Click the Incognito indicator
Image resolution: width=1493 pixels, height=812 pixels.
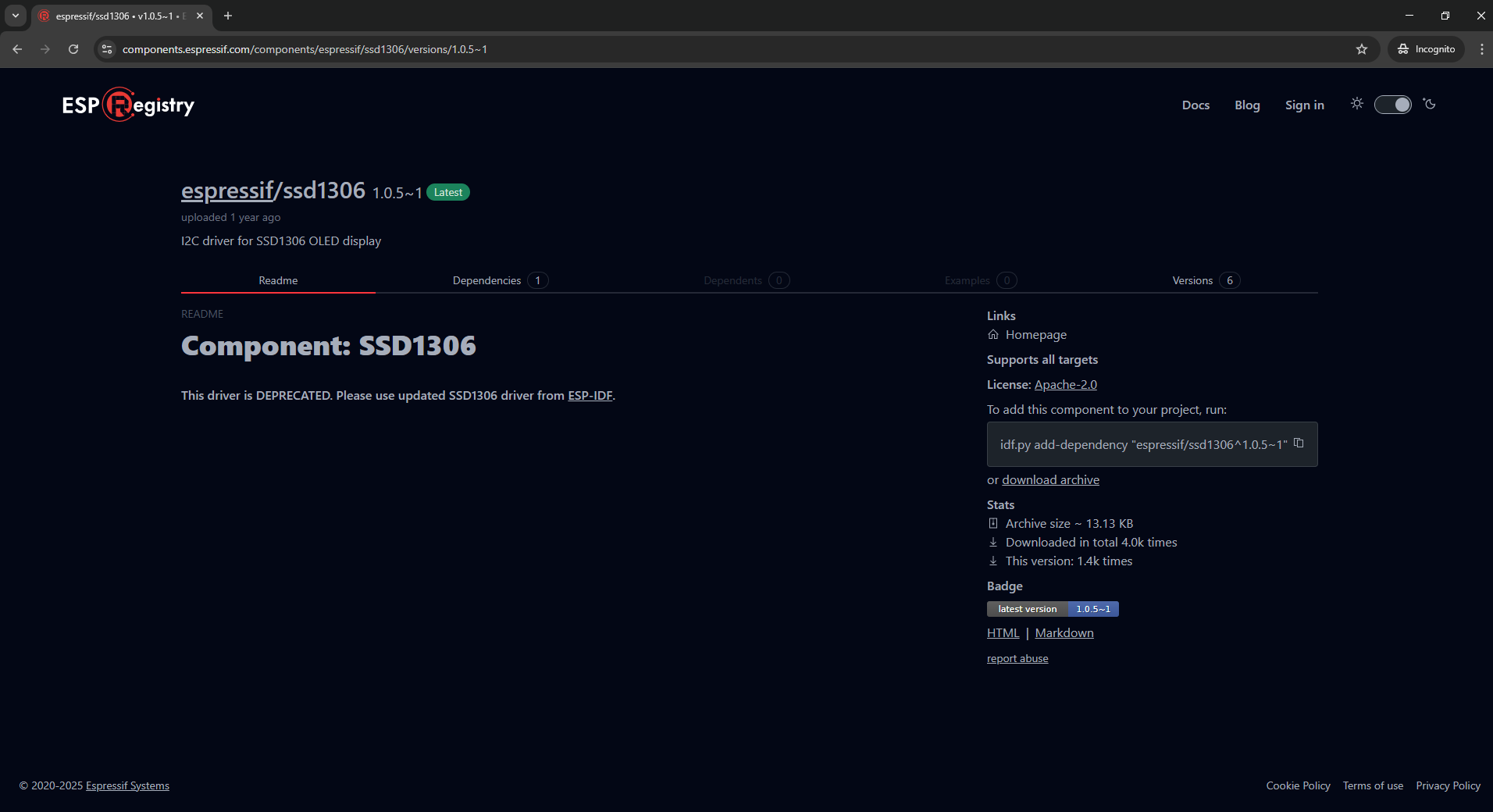pyautogui.click(x=1426, y=49)
